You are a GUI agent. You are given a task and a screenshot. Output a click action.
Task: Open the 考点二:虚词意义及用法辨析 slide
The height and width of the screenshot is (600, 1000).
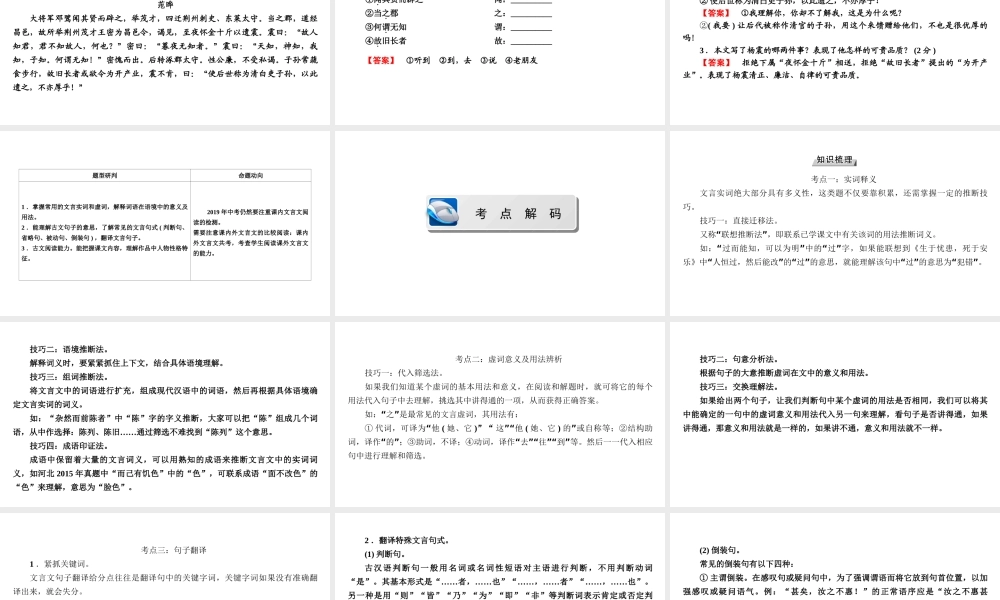coord(500,414)
